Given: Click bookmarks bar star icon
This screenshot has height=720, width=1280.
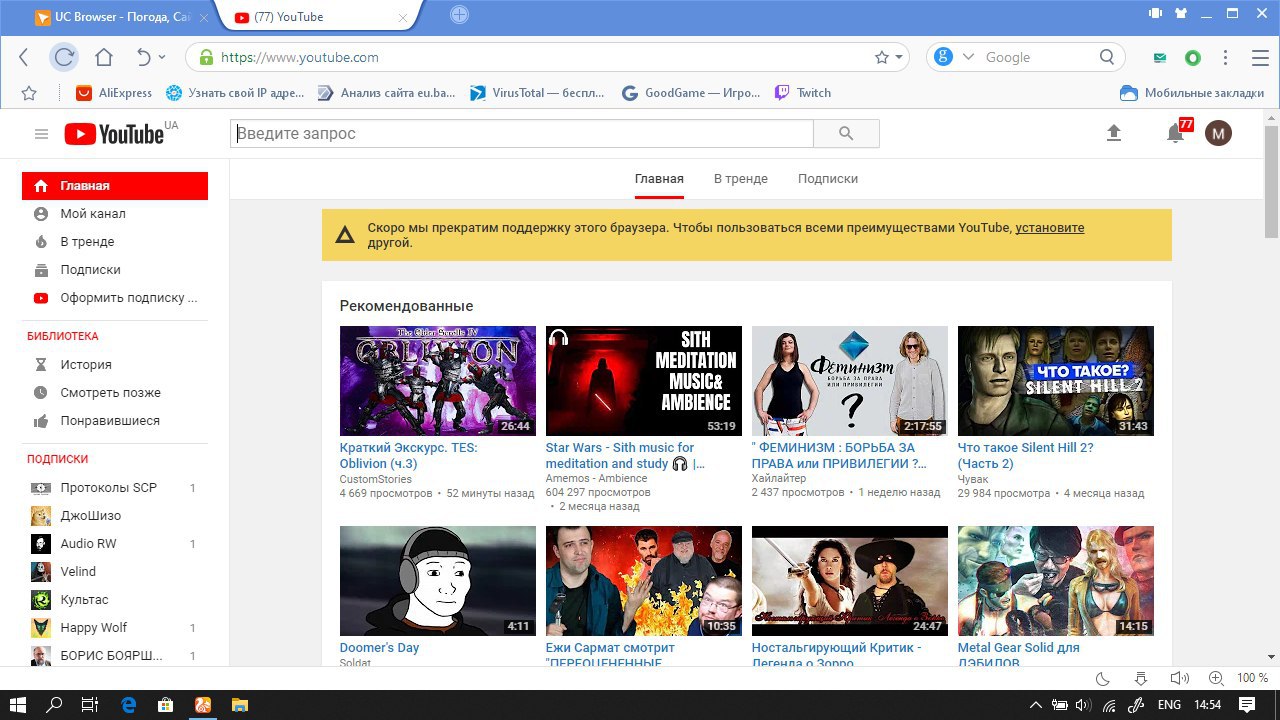Looking at the screenshot, I should [29, 93].
